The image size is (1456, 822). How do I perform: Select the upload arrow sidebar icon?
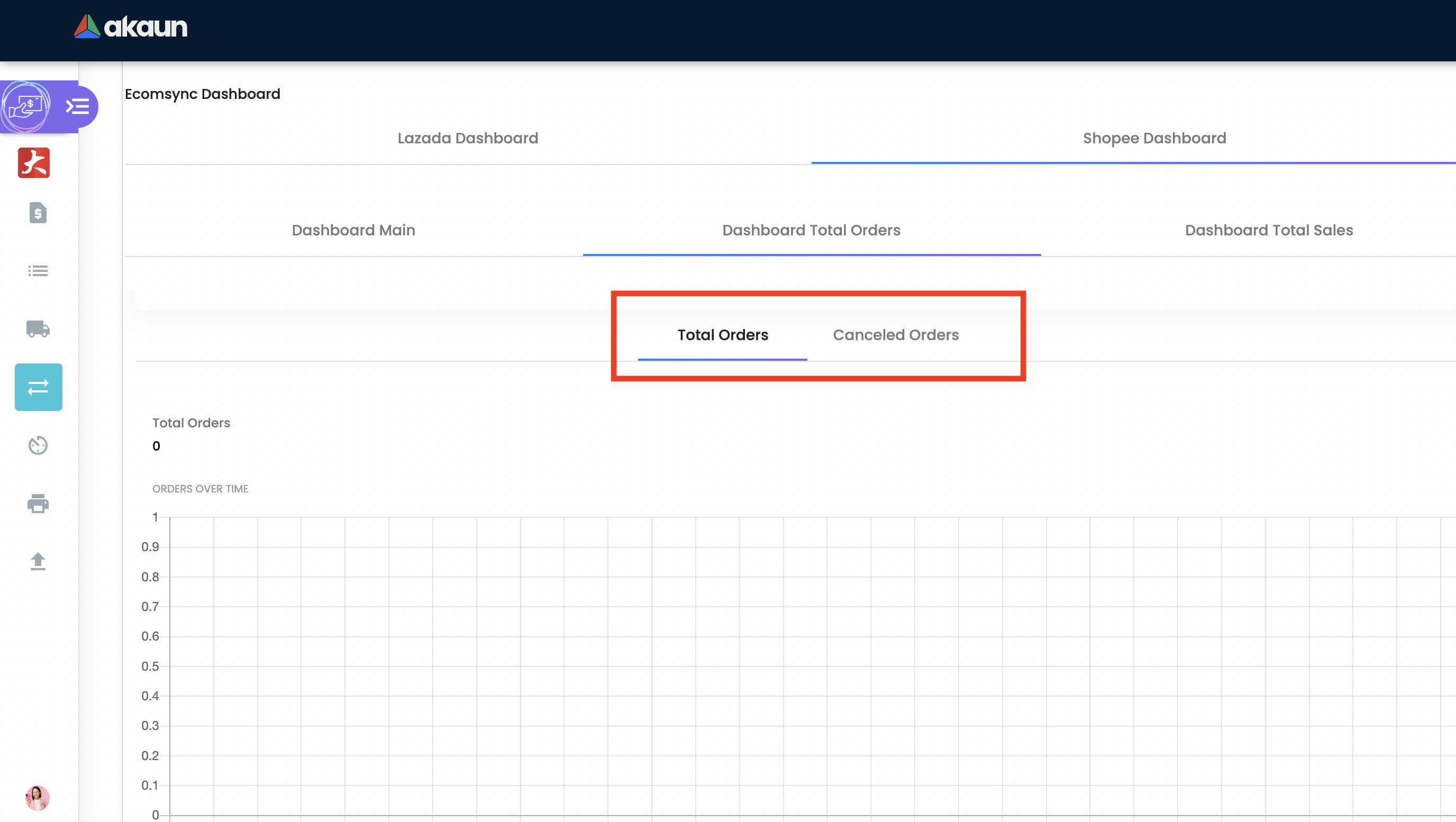point(38,562)
